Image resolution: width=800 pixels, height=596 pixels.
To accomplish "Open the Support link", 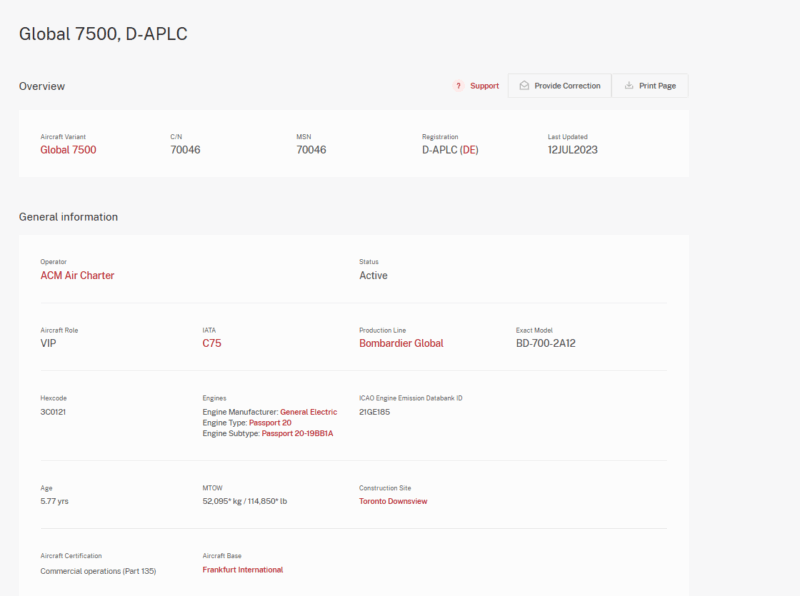I will (484, 86).
